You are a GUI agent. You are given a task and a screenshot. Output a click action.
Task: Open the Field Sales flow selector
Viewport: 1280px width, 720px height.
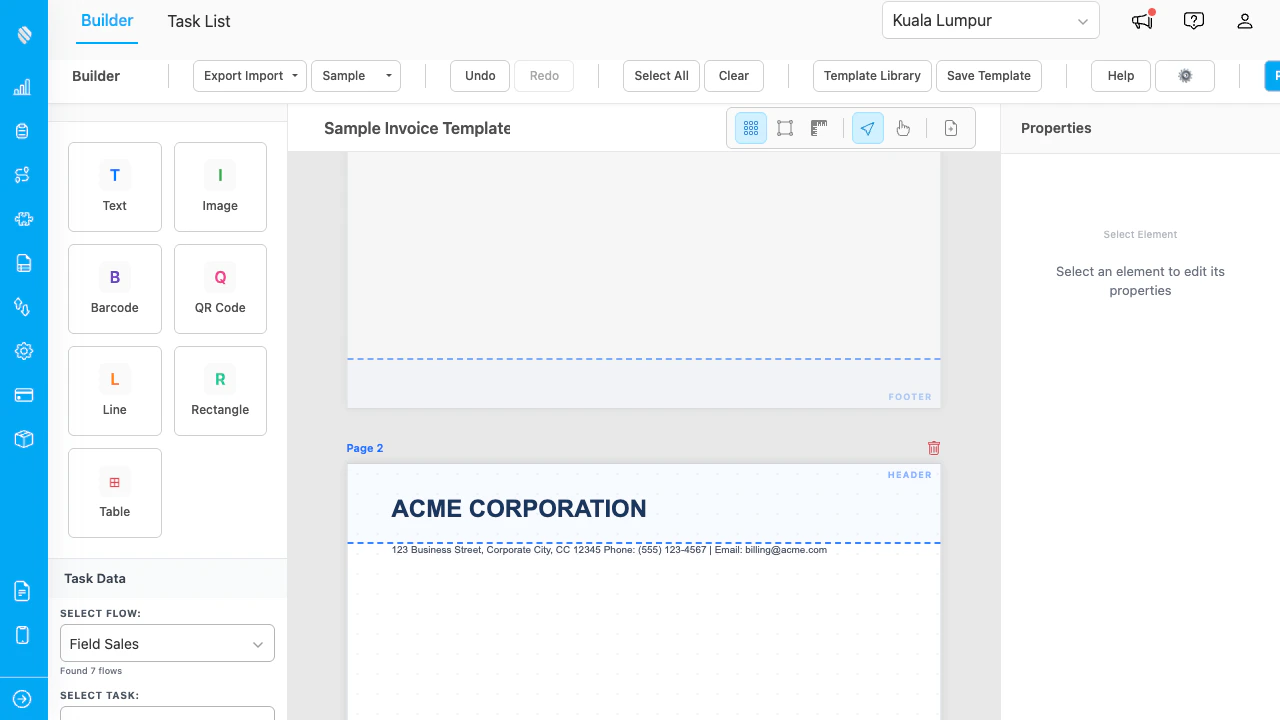[x=166, y=643]
